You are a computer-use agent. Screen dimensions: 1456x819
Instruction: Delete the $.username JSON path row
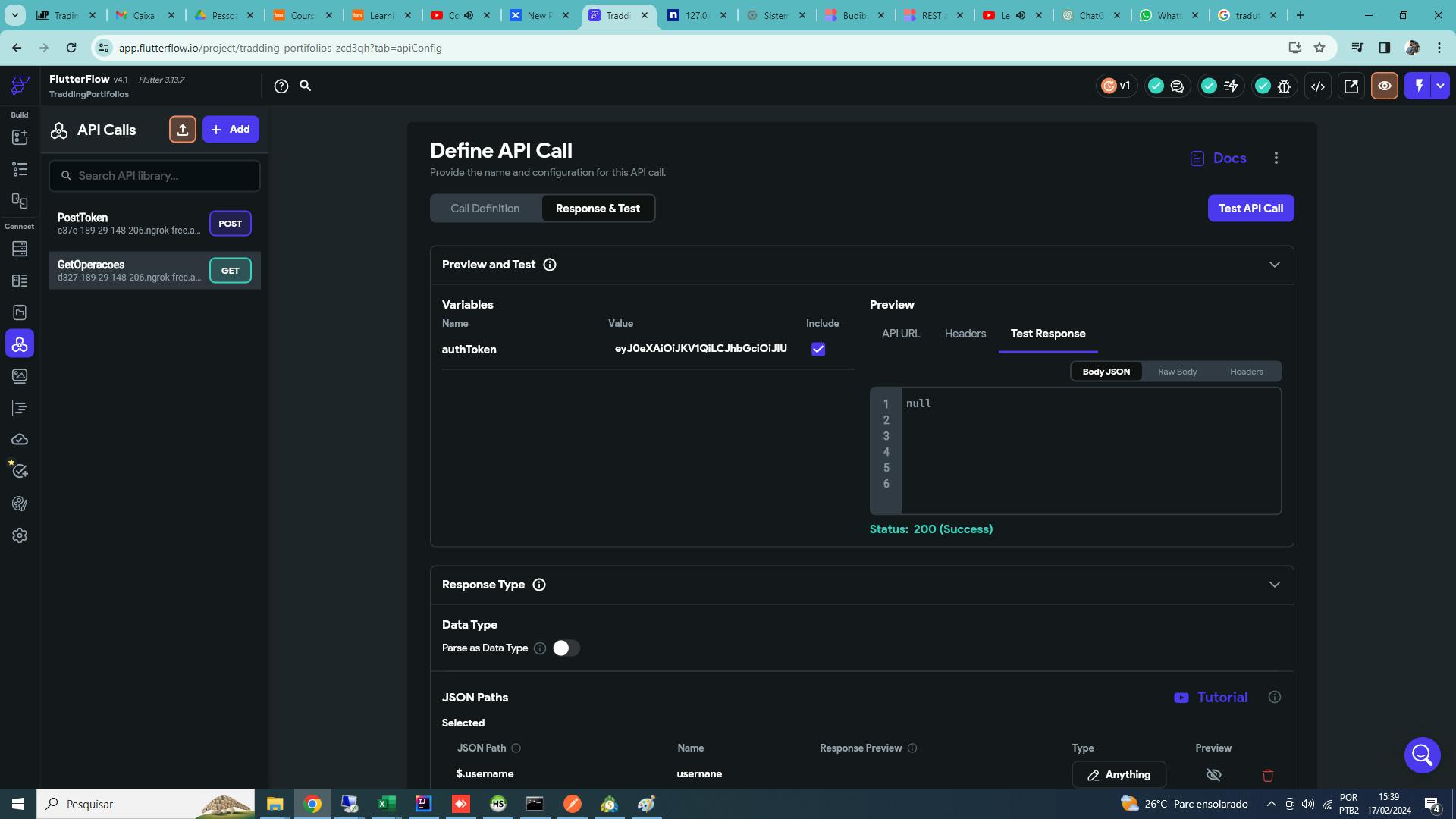[x=1268, y=775]
